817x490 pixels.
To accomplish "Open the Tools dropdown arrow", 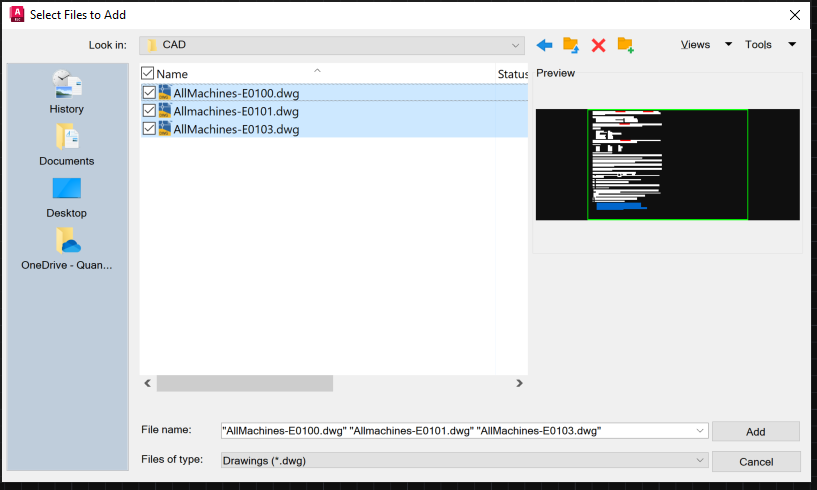I will (x=792, y=44).
